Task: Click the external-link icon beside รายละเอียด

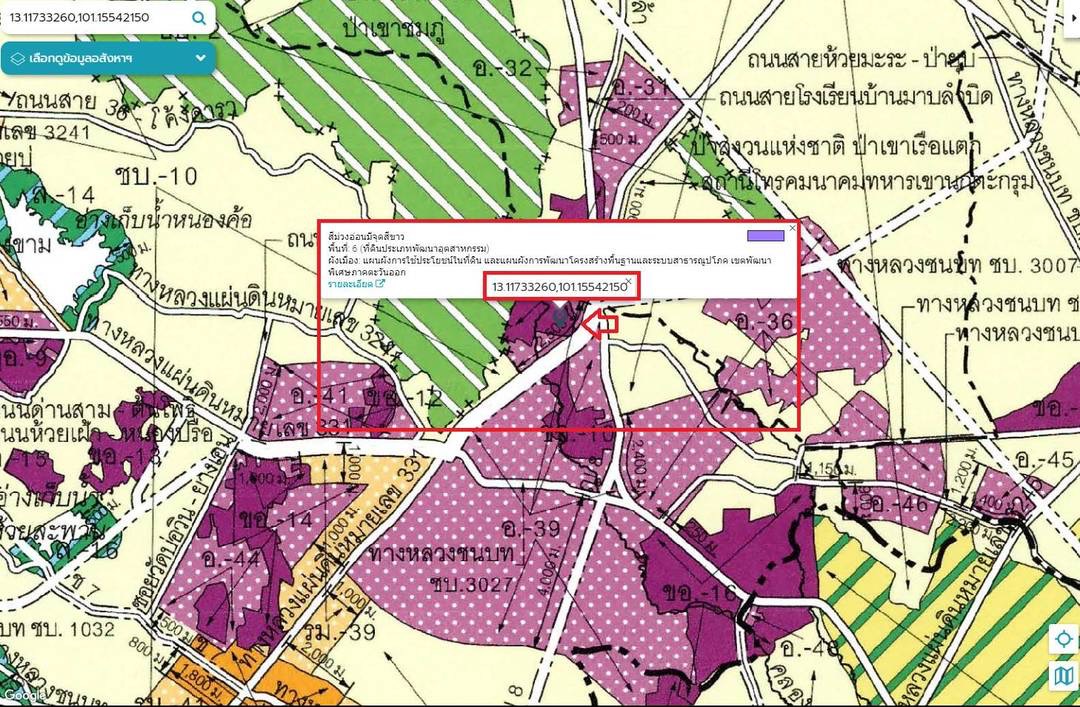Action: [x=380, y=284]
